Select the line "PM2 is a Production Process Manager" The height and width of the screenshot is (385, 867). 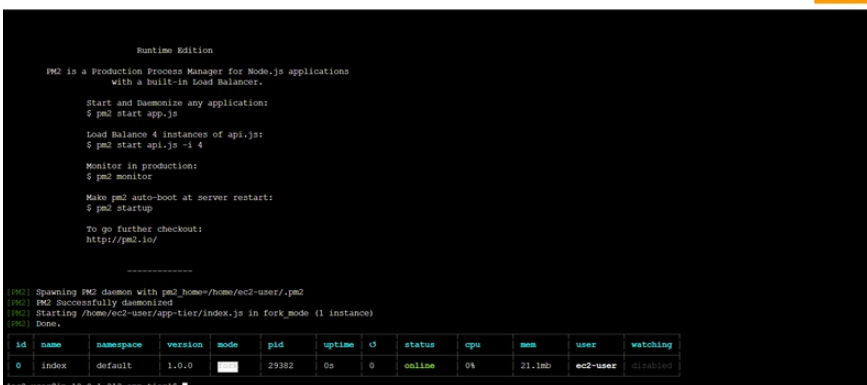(197, 72)
